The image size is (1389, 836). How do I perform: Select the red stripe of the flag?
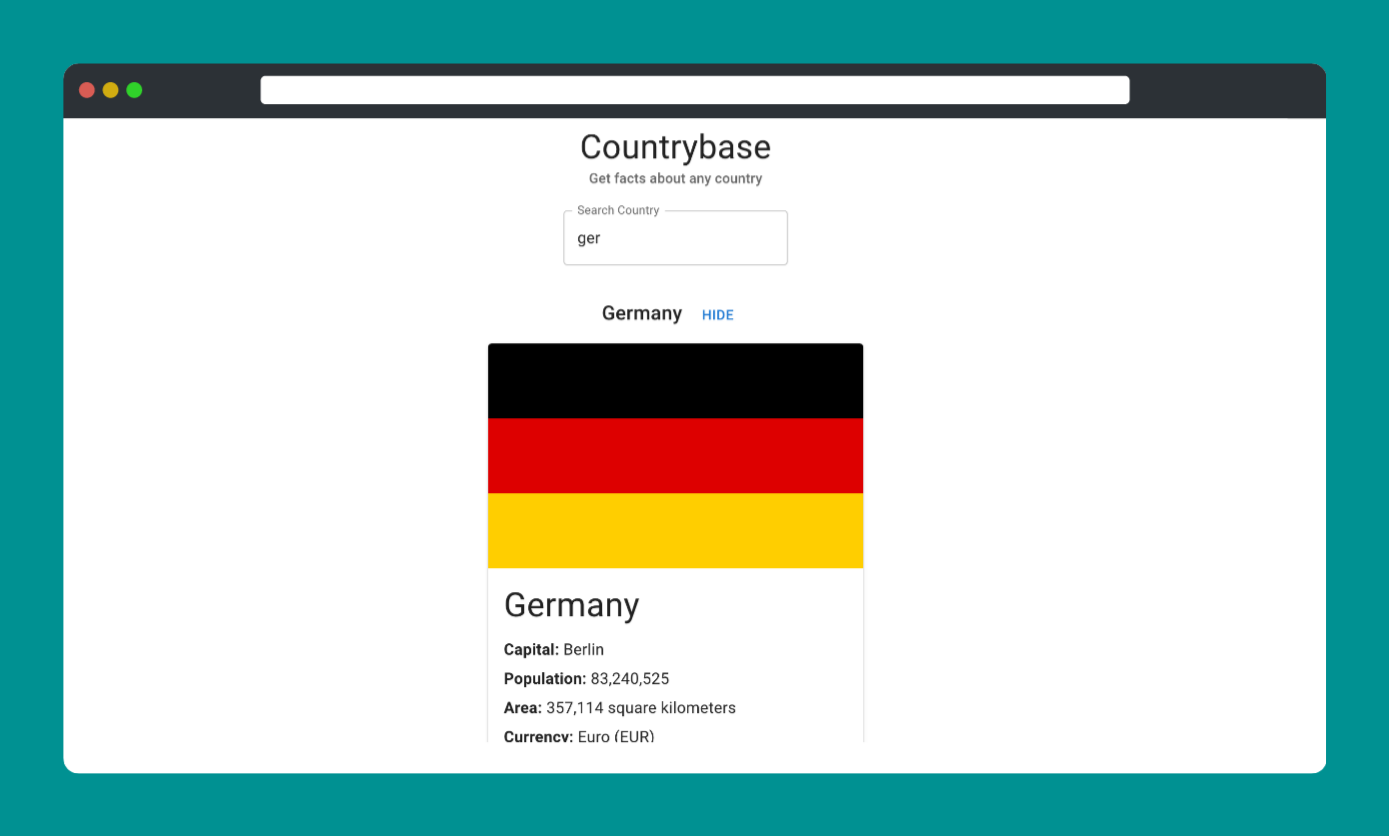[x=675, y=455]
